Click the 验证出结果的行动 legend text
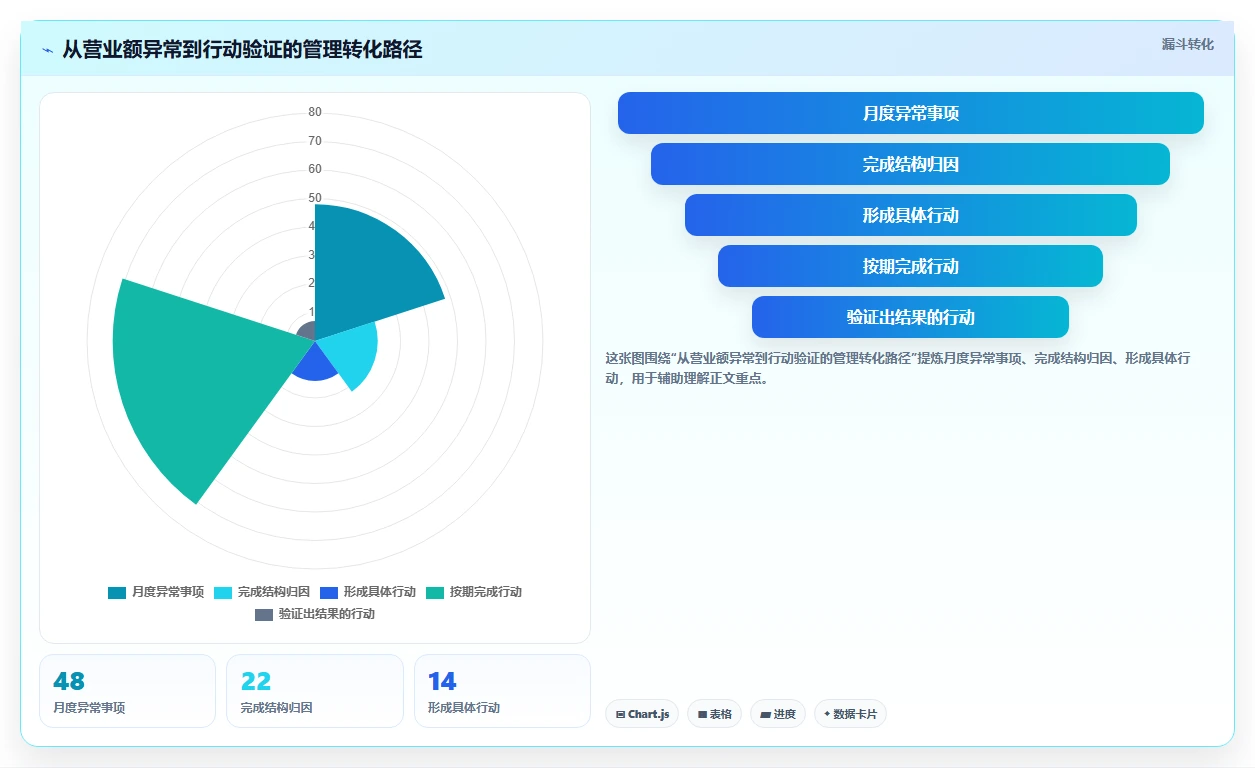Image resolution: width=1255 pixels, height=768 pixels. 327,614
